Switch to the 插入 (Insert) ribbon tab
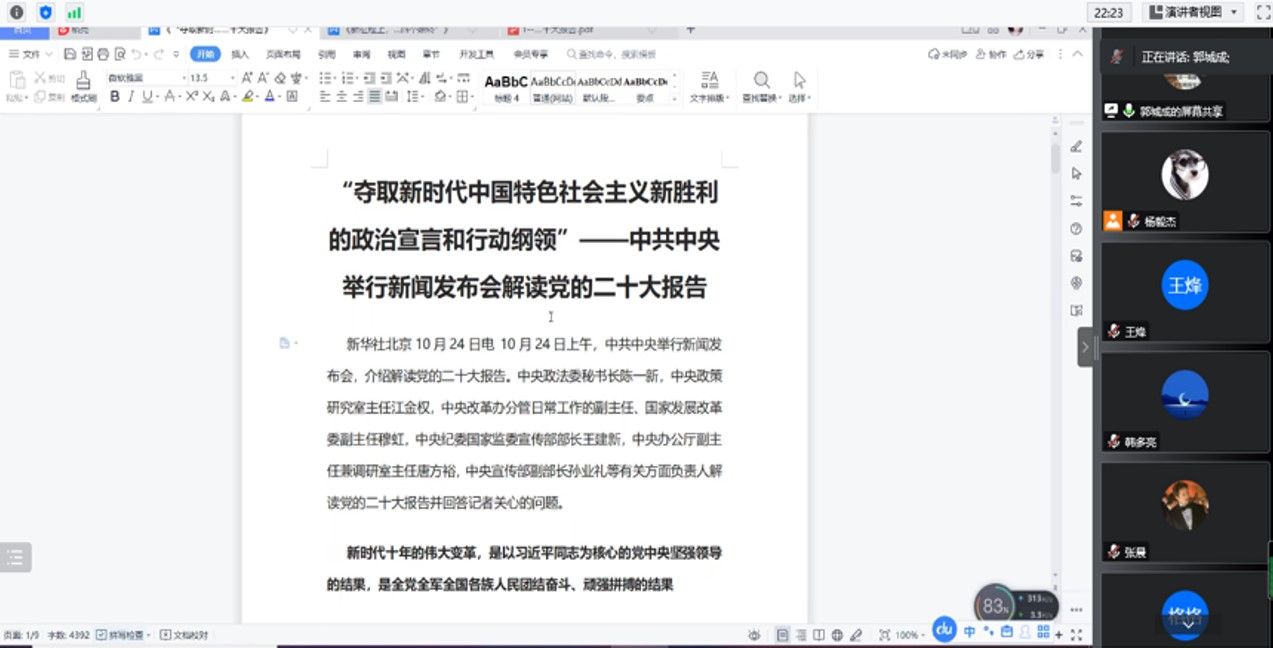 pyautogui.click(x=240, y=54)
